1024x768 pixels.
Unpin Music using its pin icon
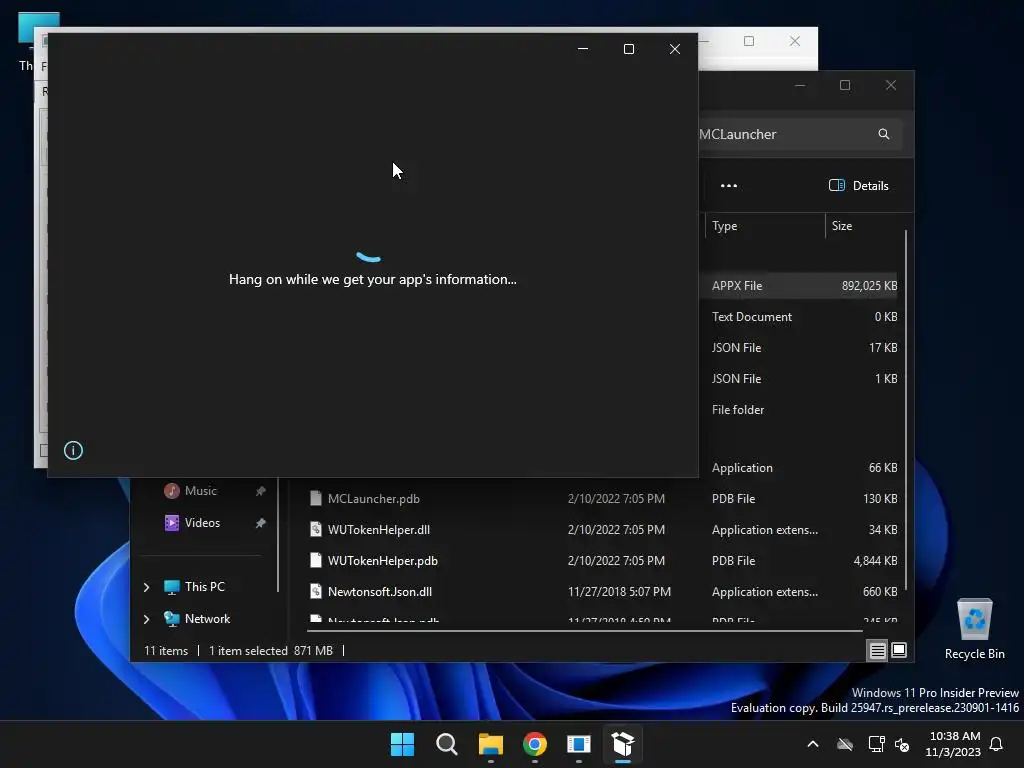pyautogui.click(x=261, y=490)
